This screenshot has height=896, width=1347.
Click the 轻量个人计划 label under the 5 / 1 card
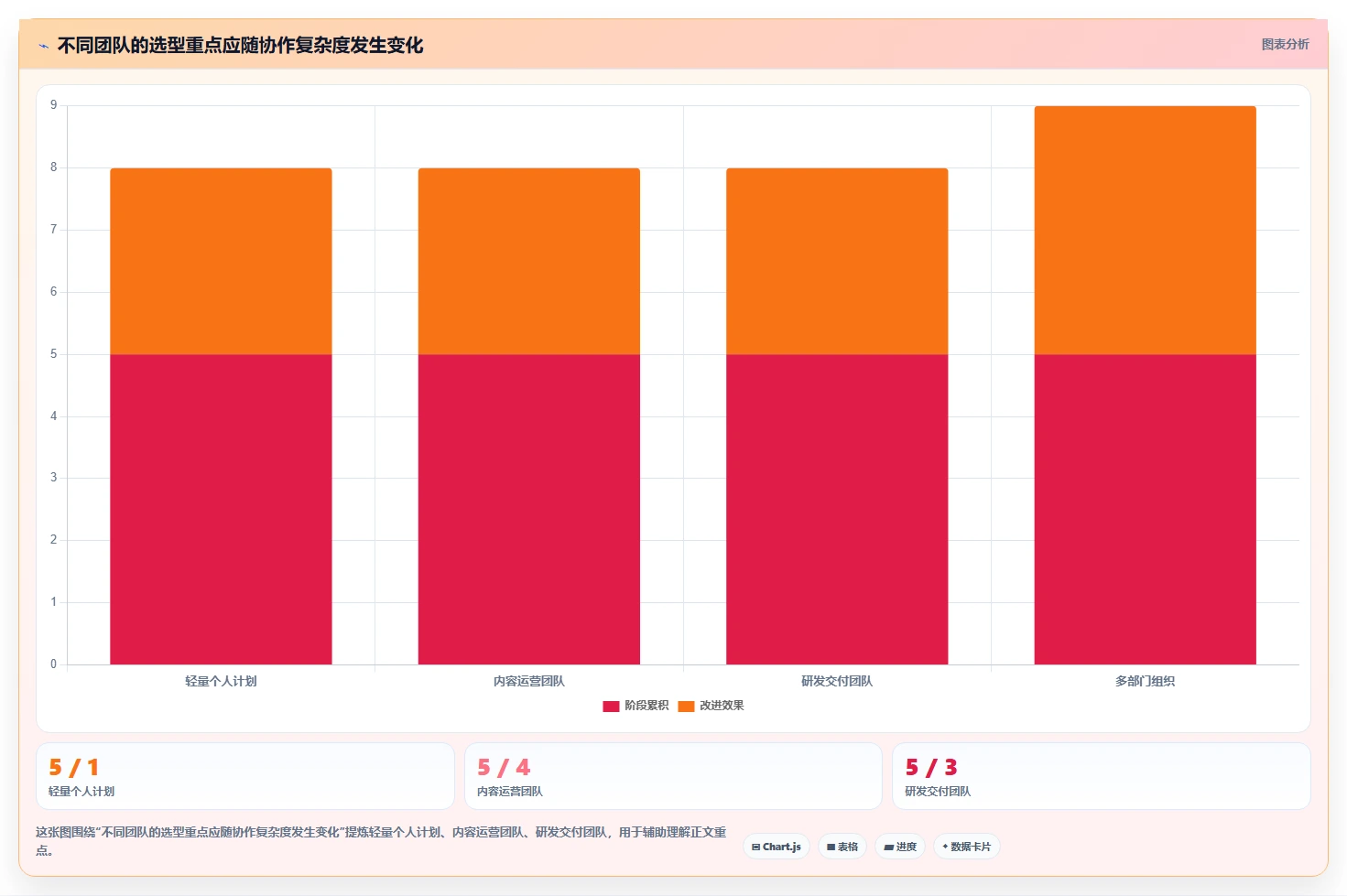pos(81,792)
